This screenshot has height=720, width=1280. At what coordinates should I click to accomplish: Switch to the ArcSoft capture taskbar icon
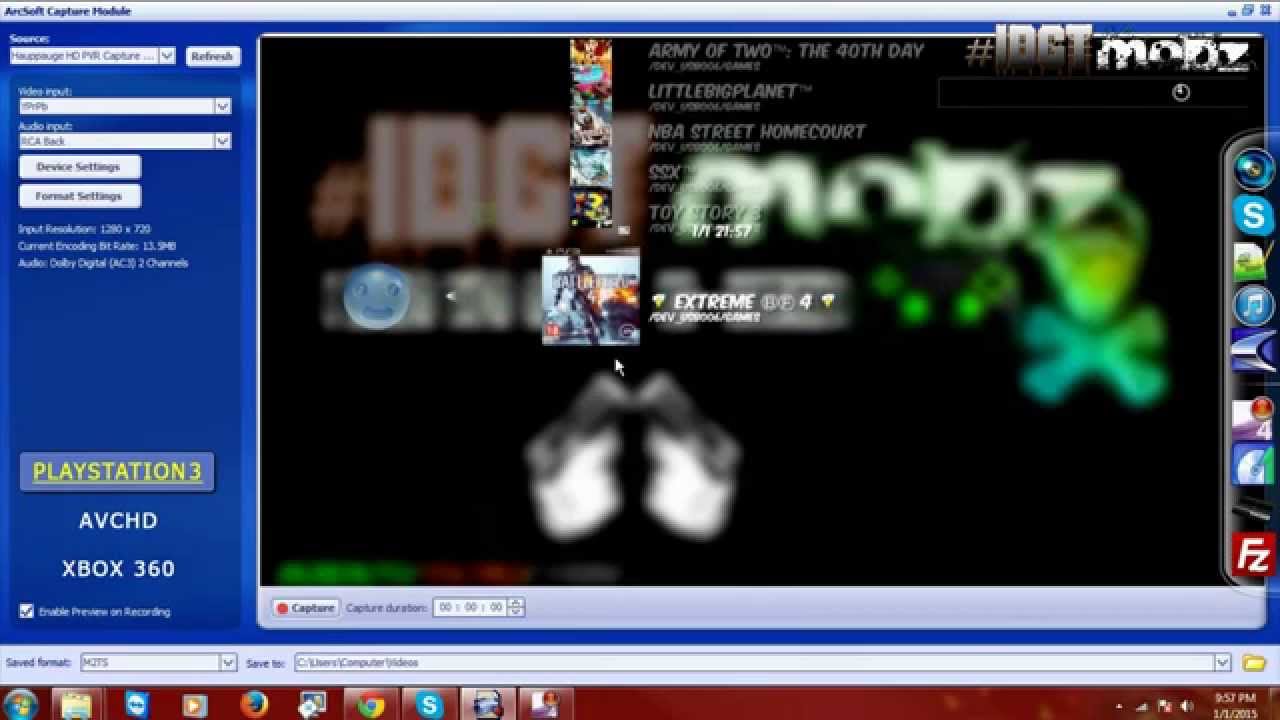488,705
